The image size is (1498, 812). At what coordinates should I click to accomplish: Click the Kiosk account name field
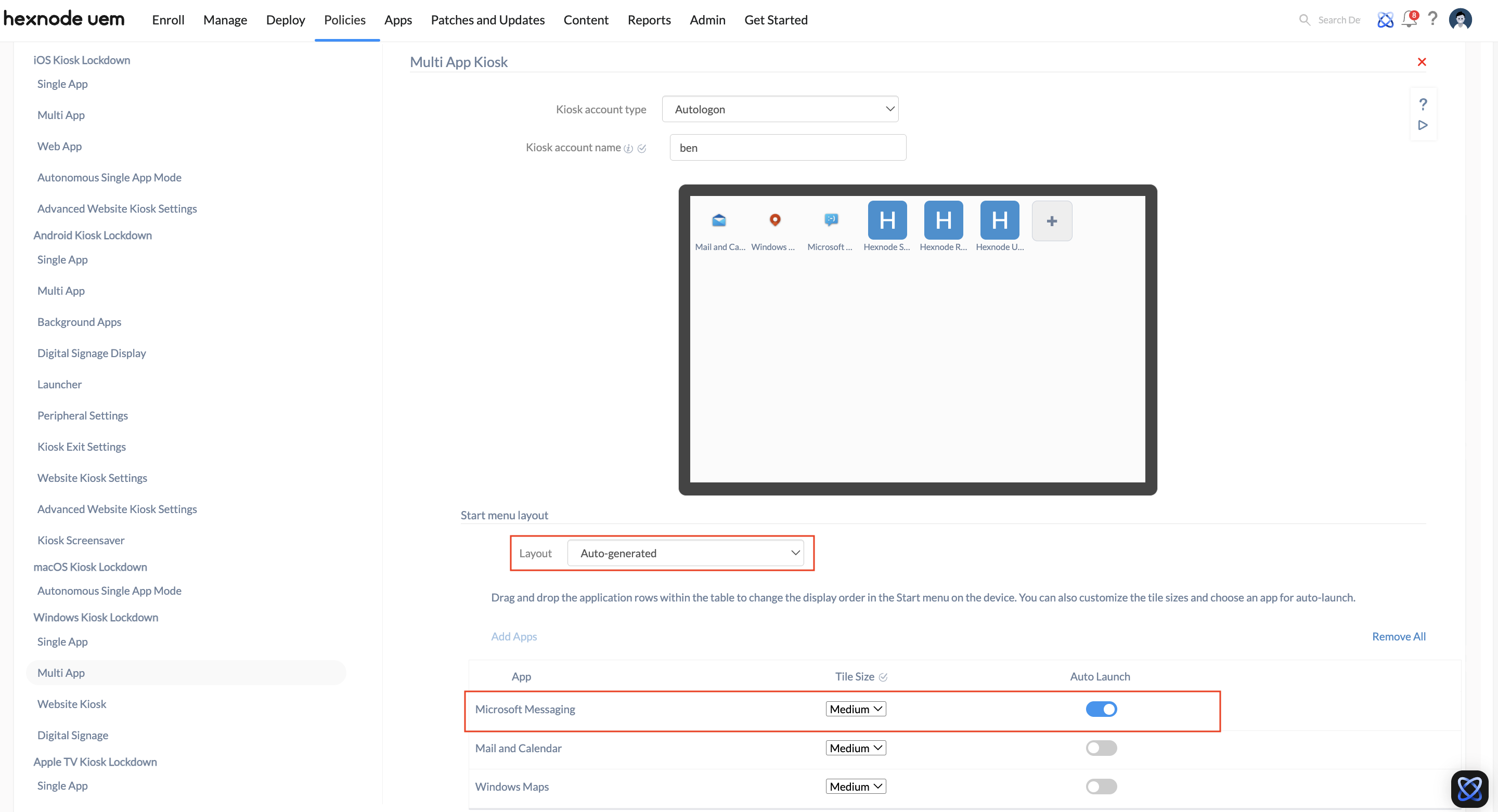(787, 148)
